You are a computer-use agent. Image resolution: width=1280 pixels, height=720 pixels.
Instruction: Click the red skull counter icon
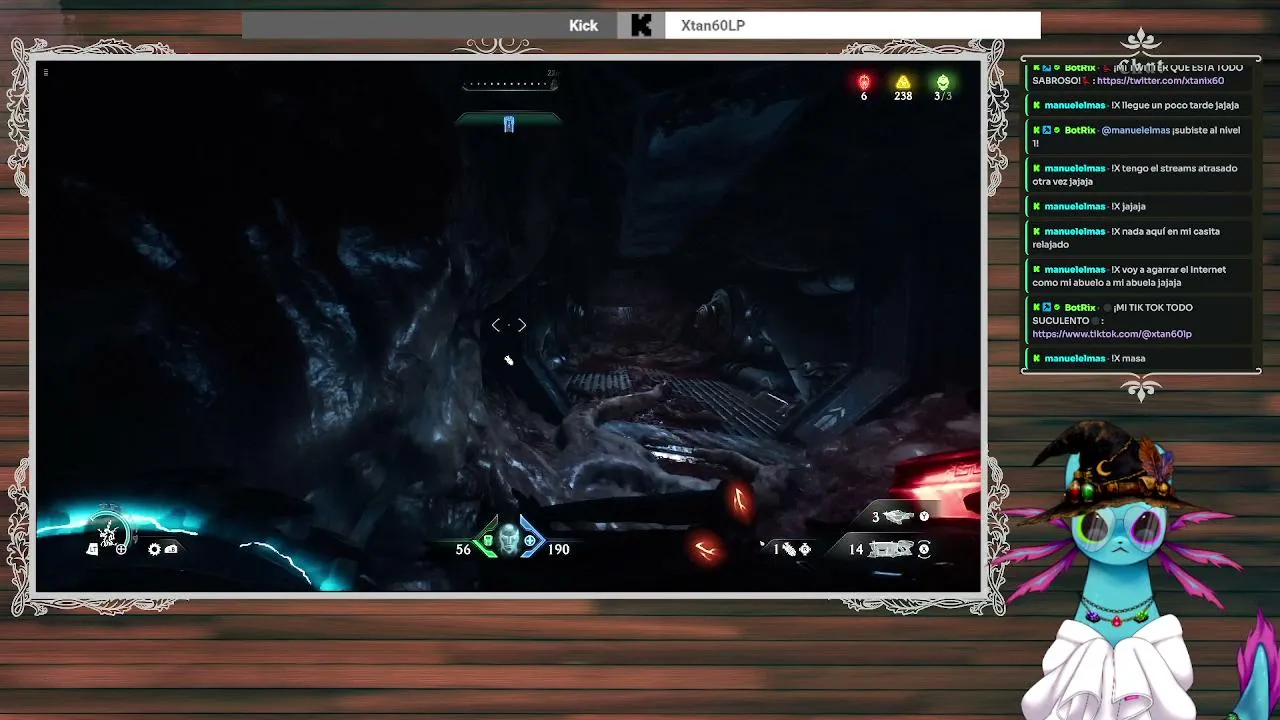click(x=864, y=81)
